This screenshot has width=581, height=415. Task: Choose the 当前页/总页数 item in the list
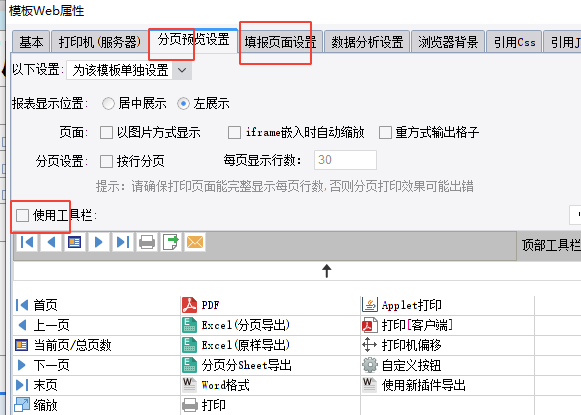63,345
